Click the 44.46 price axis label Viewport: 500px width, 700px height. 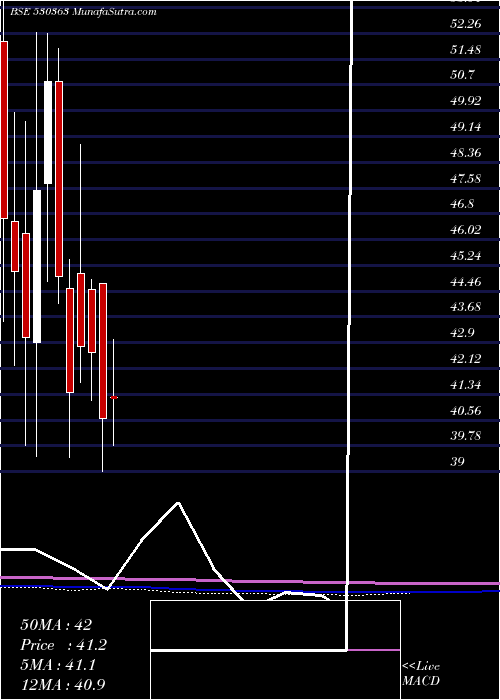466,282
